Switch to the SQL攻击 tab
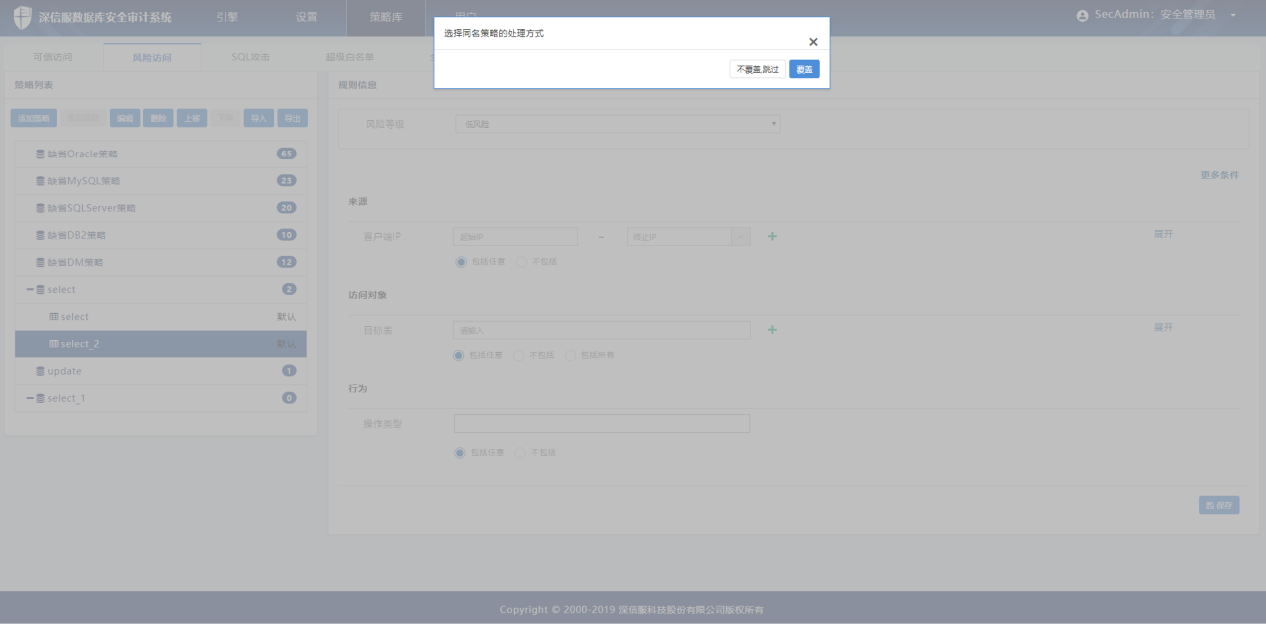Screen dimensions: 1266x625 click(x=250, y=57)
